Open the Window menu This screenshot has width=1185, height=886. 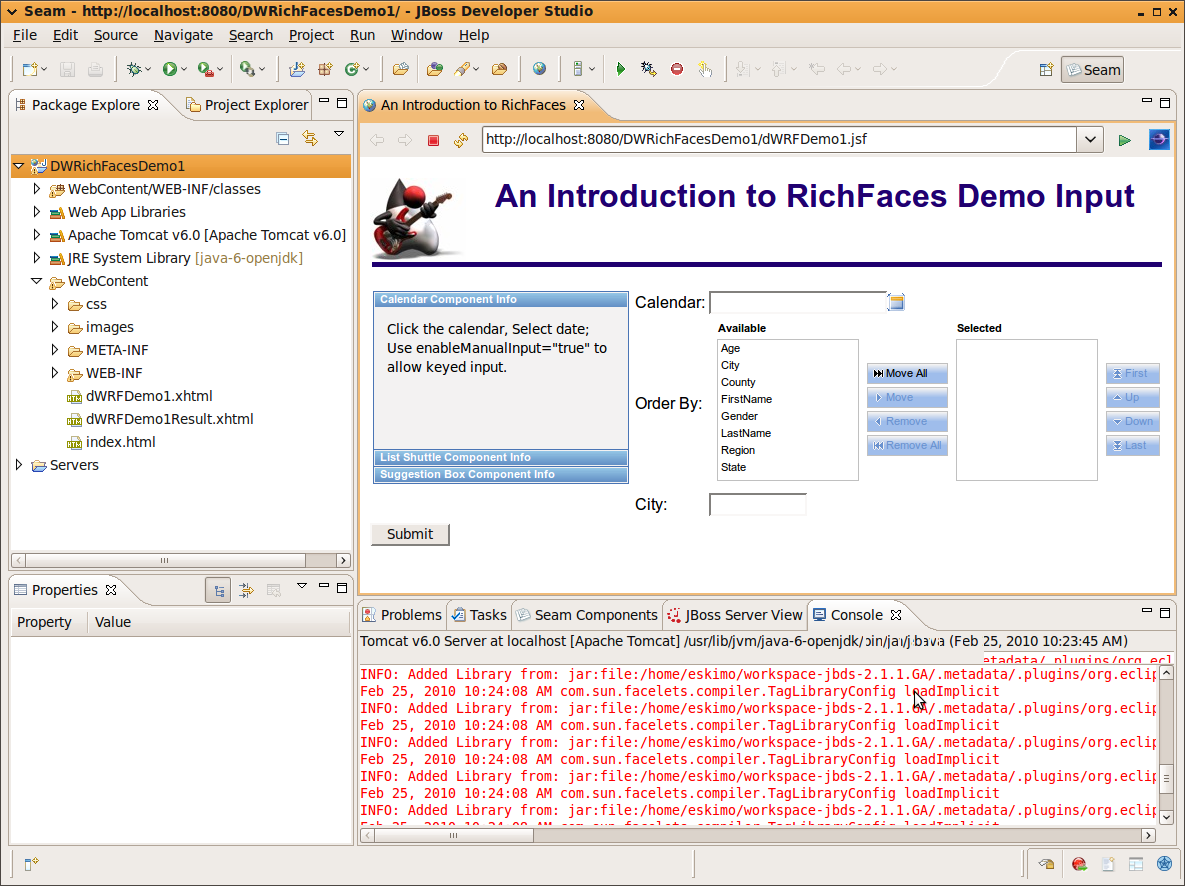click(x=416, y=36)
